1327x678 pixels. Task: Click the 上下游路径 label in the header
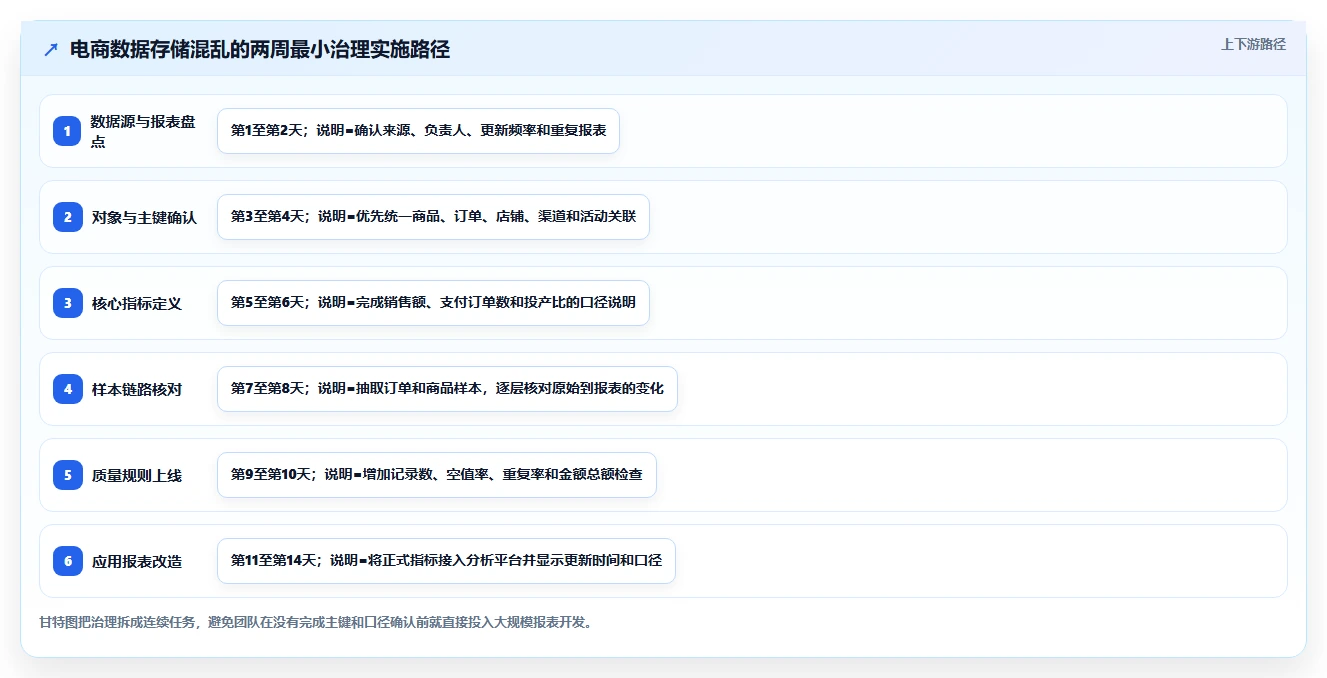pyautogui.click(x=1253, y=45)
